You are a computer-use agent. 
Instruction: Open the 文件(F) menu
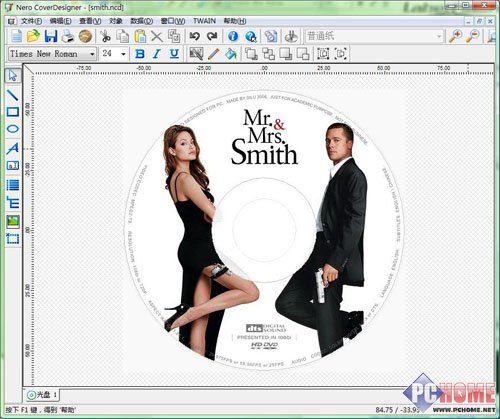tap(31, 21)
